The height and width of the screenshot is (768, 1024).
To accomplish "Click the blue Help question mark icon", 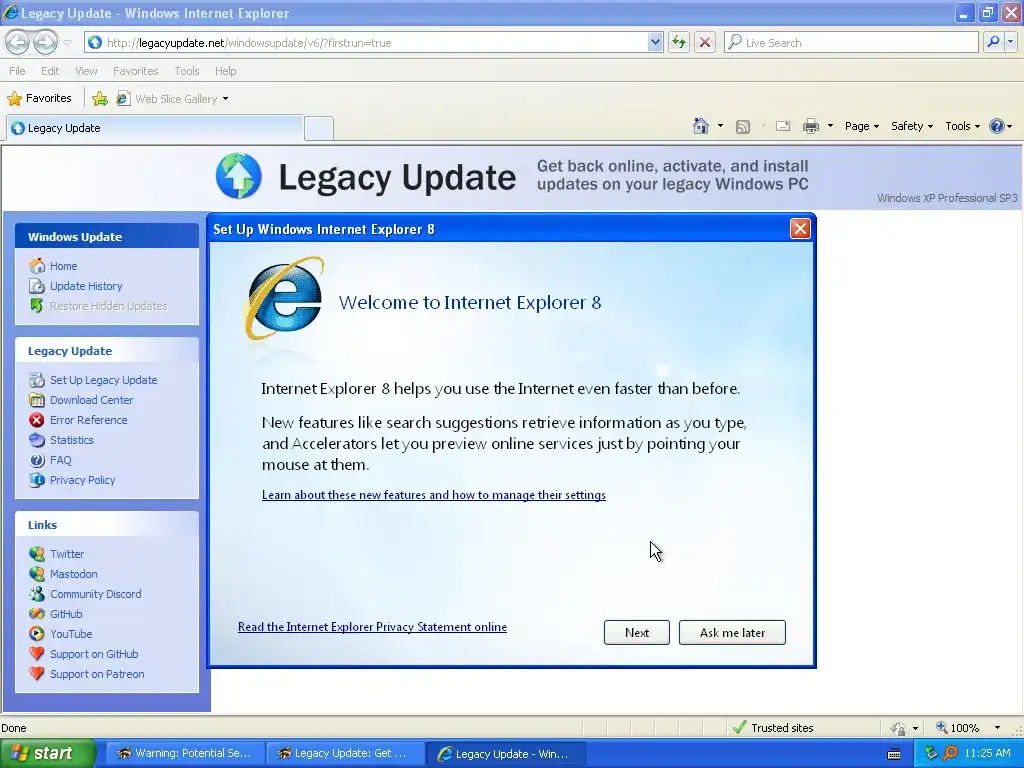I will 997,126.
